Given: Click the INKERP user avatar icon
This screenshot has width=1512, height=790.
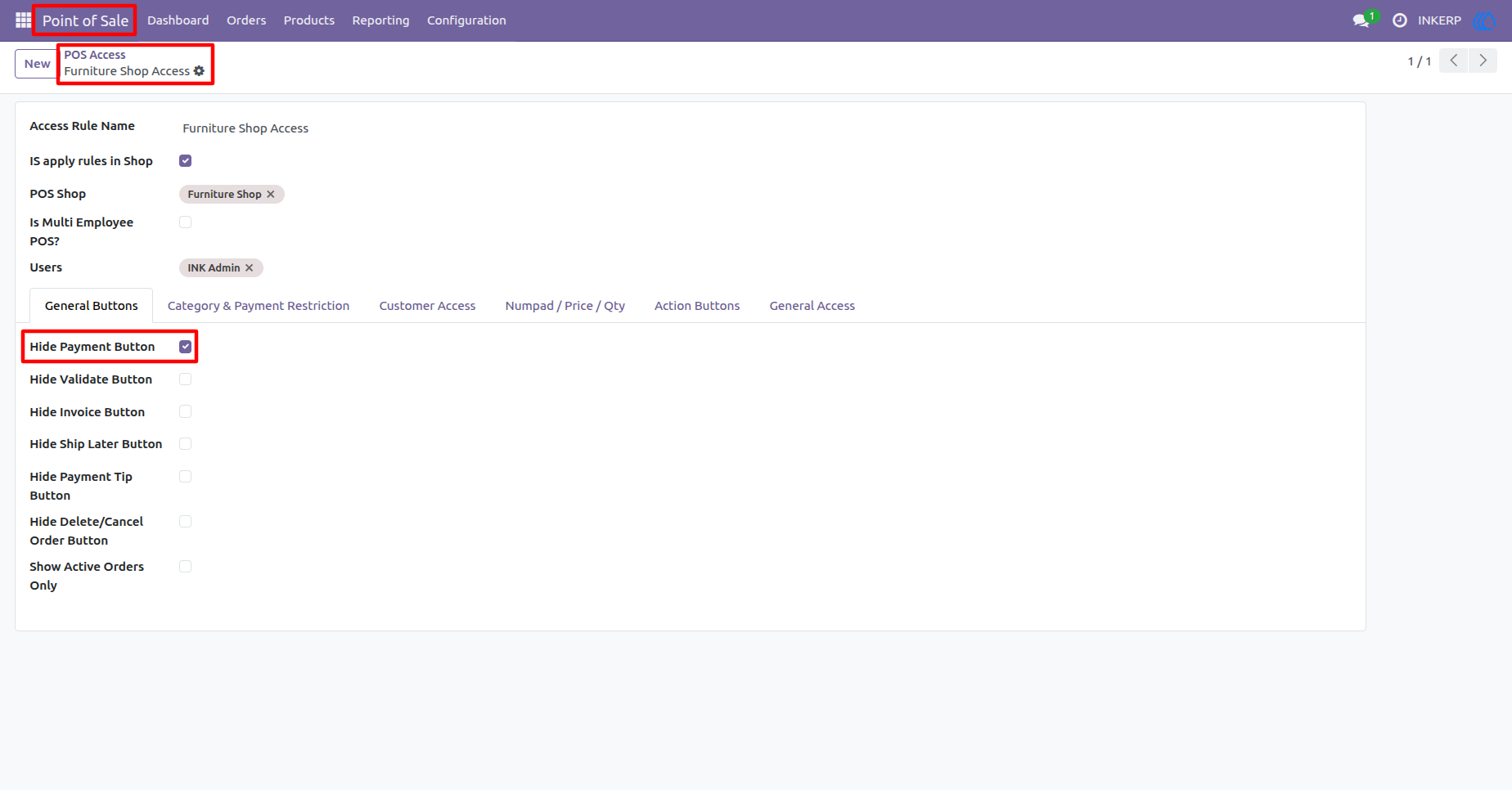Looking at the screenshot, I should click(1484, 20).
